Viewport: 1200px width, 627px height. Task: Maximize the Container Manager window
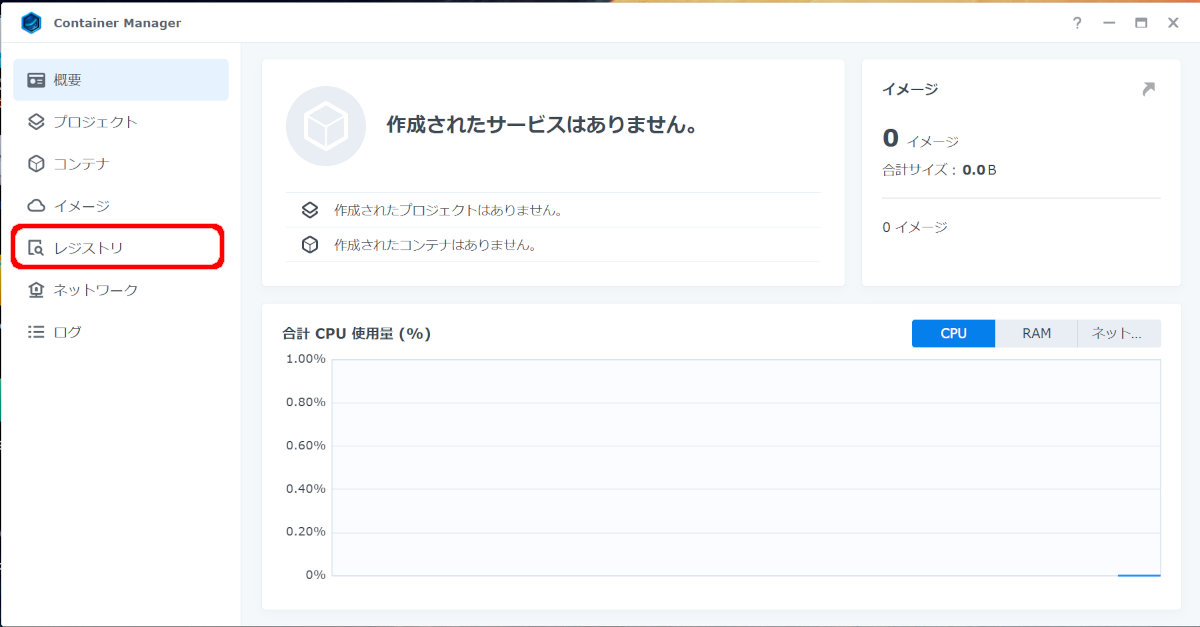pos(1141,23)
